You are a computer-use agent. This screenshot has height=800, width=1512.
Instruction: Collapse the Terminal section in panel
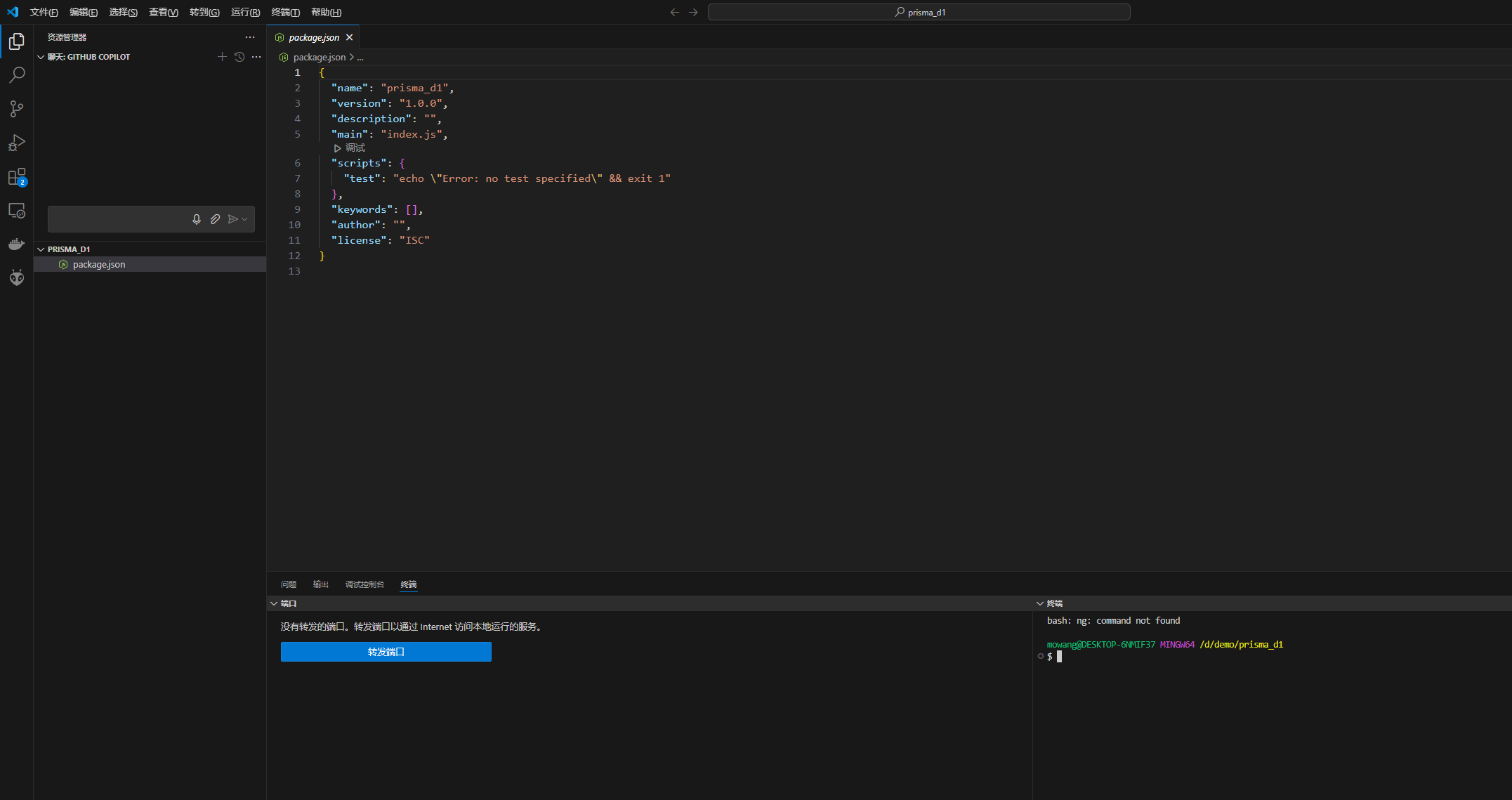(1040, 603)
